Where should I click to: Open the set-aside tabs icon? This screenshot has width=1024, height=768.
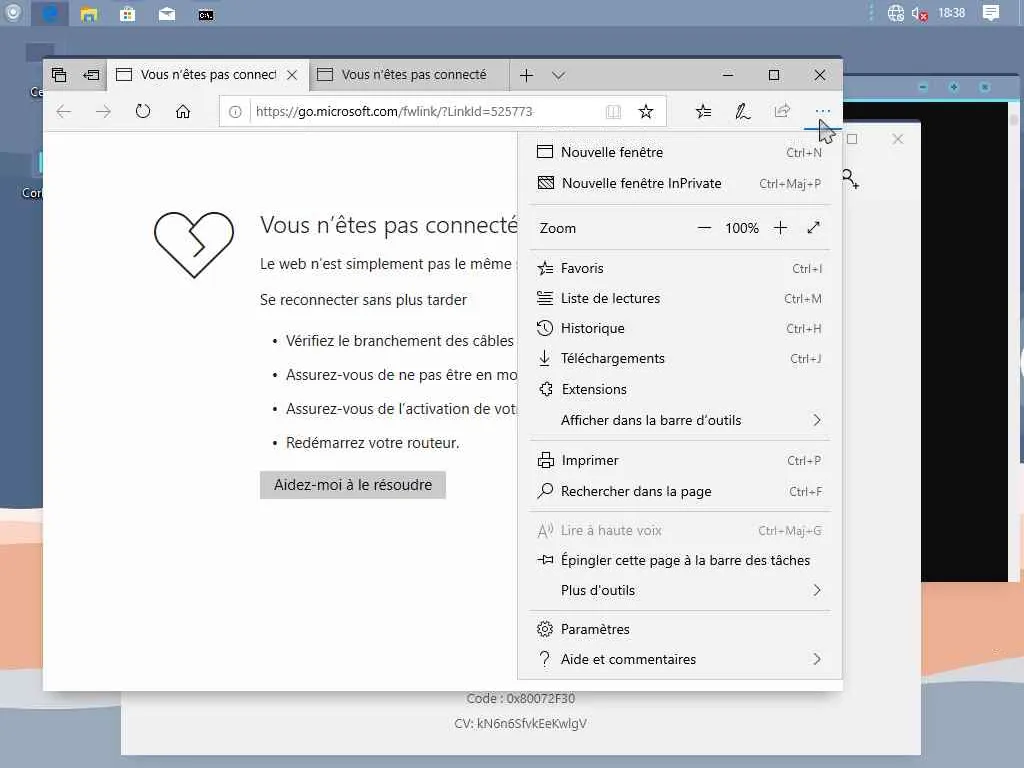59,75
